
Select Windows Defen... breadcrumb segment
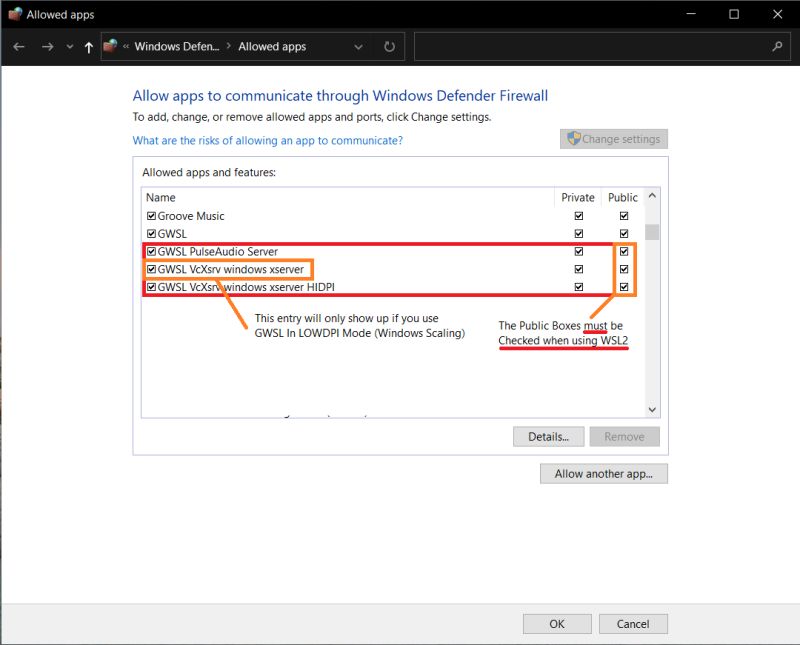pos(177,46)
